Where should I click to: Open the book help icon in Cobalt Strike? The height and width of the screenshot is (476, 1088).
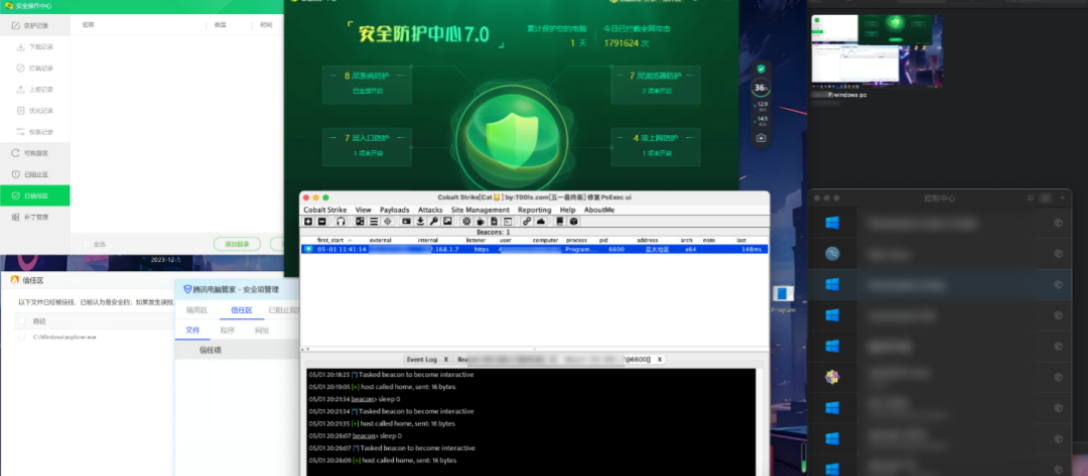coord(560,221)
